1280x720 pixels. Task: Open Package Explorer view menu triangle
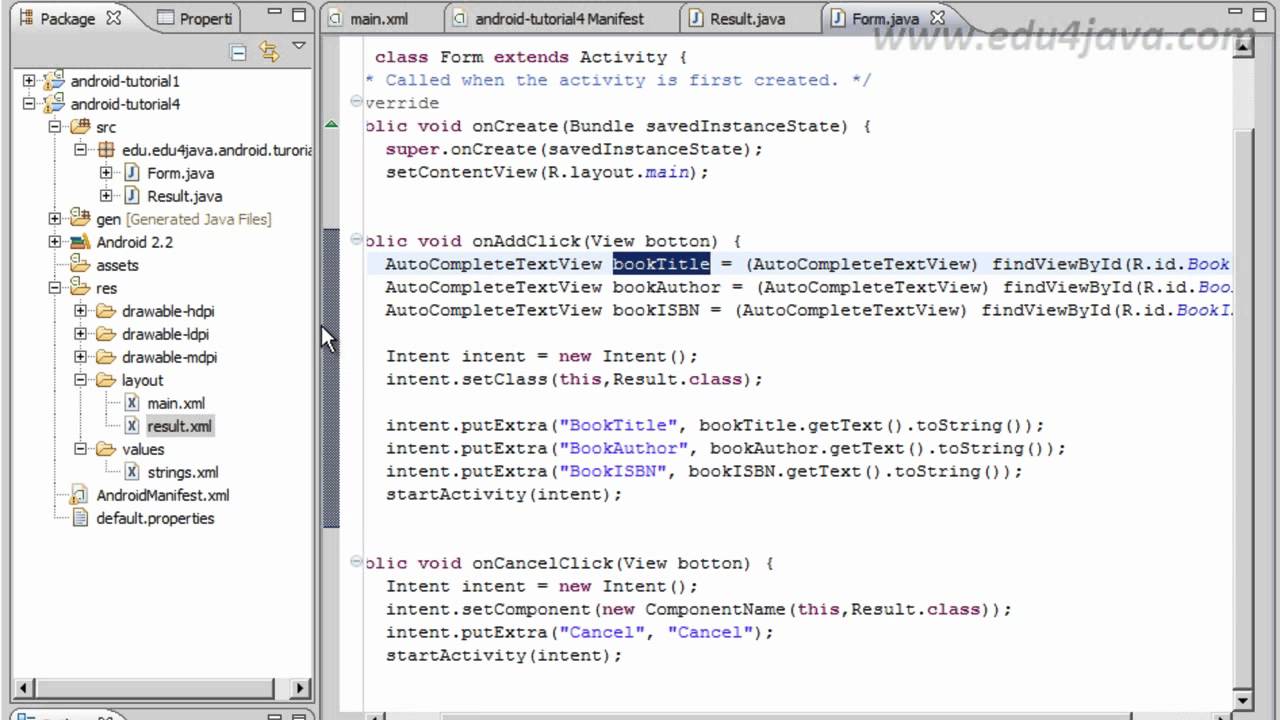(x=298, y=46)
